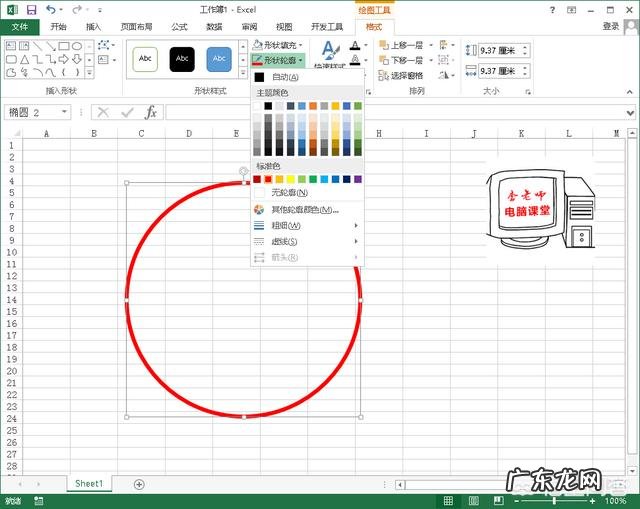Open the name box dropdown showing 椭圆 2

point(64,112)
